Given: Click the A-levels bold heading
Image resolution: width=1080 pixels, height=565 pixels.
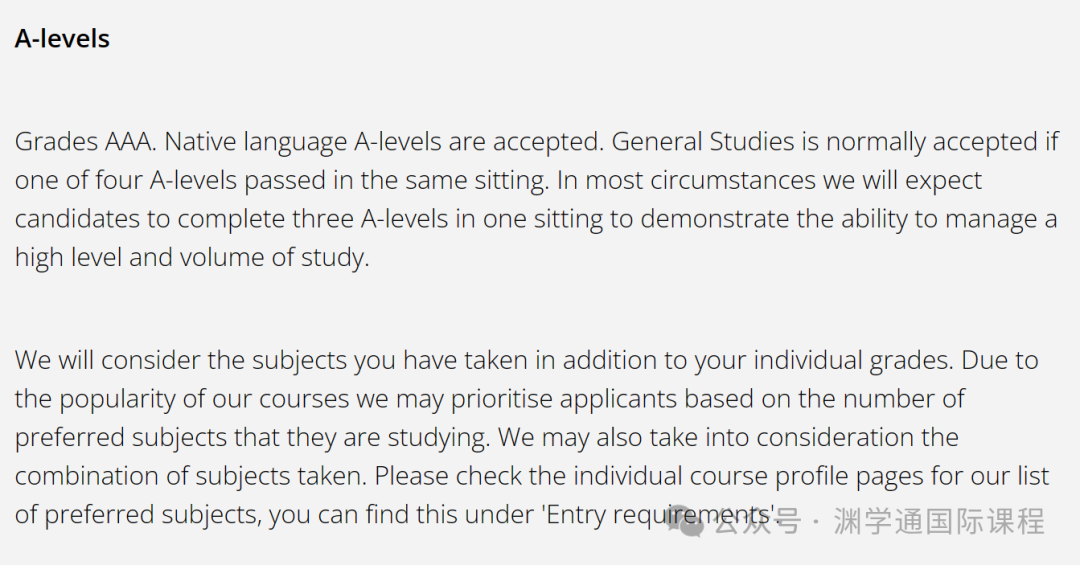Looking at the screenshot, I should tap(62, 39).
